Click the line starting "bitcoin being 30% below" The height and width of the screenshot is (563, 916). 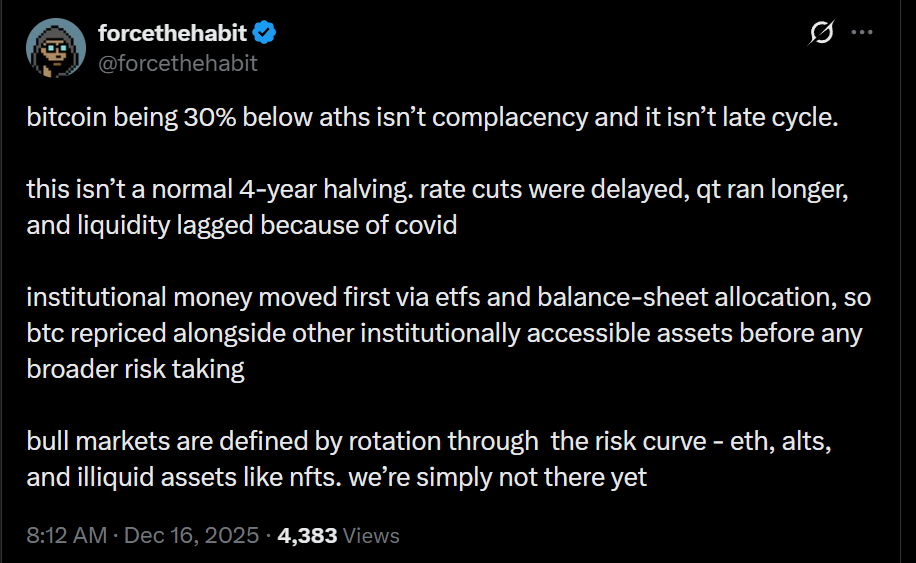coord(430,116)
